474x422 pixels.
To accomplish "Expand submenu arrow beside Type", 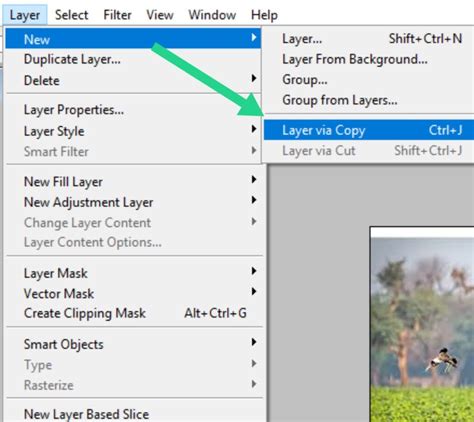I will [x=254, y=363].
